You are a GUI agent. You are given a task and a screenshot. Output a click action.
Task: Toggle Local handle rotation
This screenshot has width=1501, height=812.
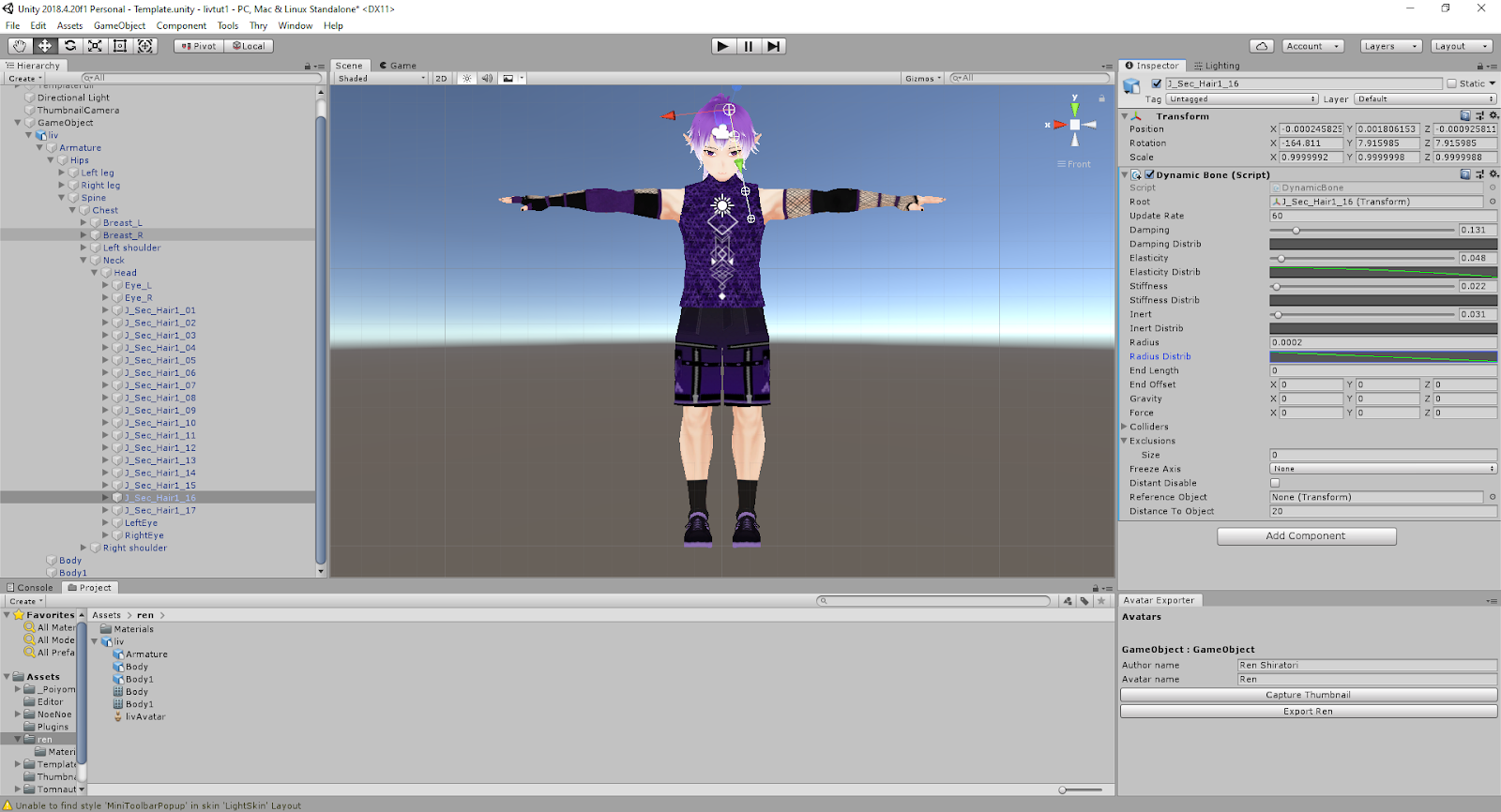tap(249, 46)
